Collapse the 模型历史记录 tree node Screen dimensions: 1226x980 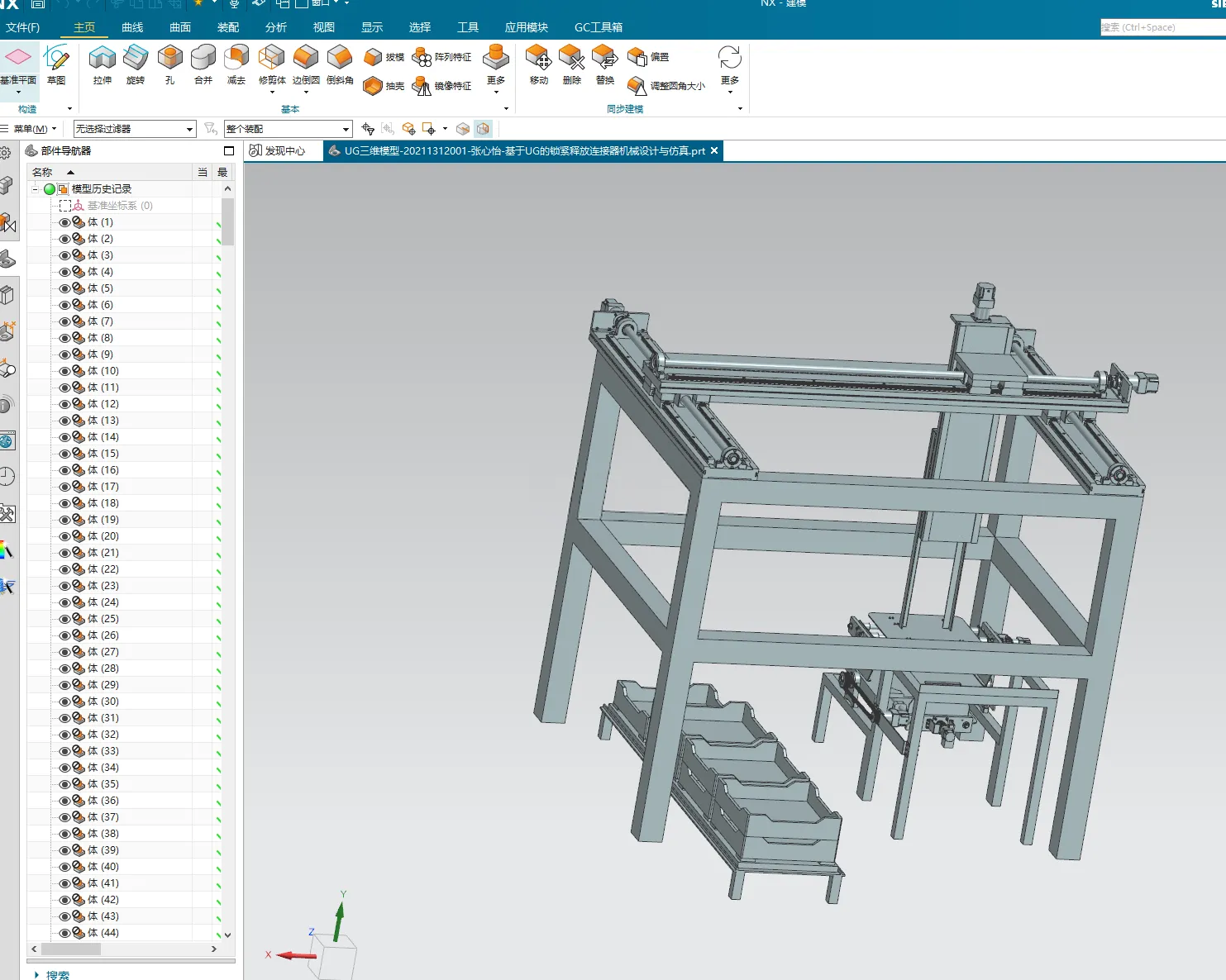(x=35, y=189)
